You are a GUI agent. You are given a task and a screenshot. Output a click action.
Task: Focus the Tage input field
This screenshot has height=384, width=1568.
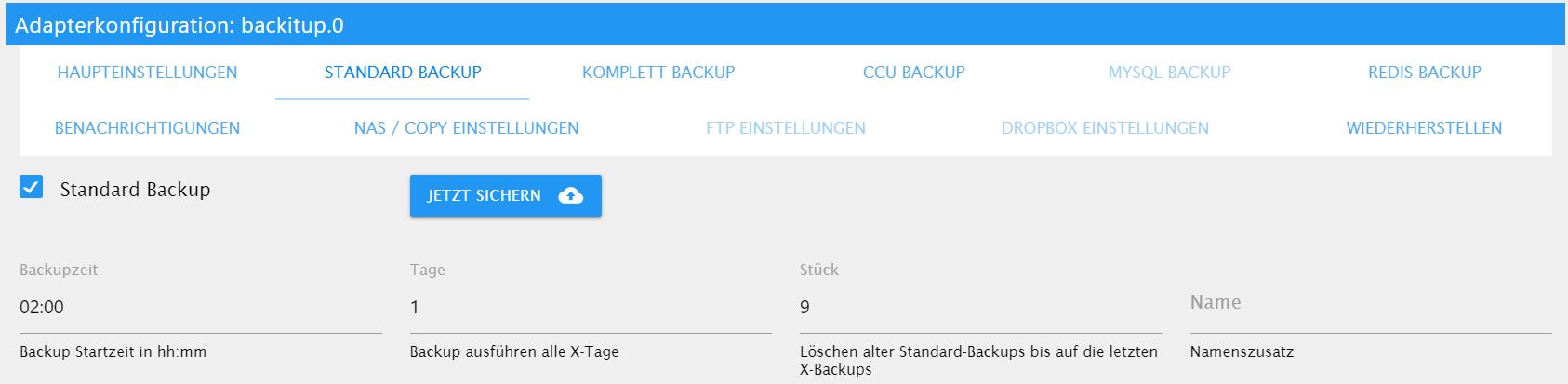[x=590, y=308]
